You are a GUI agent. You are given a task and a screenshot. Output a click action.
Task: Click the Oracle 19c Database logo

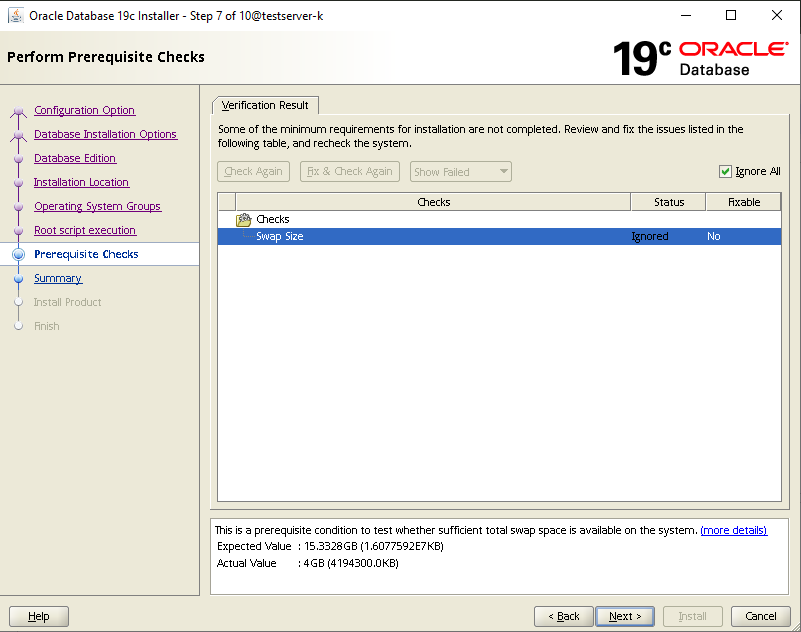(700, 58)
